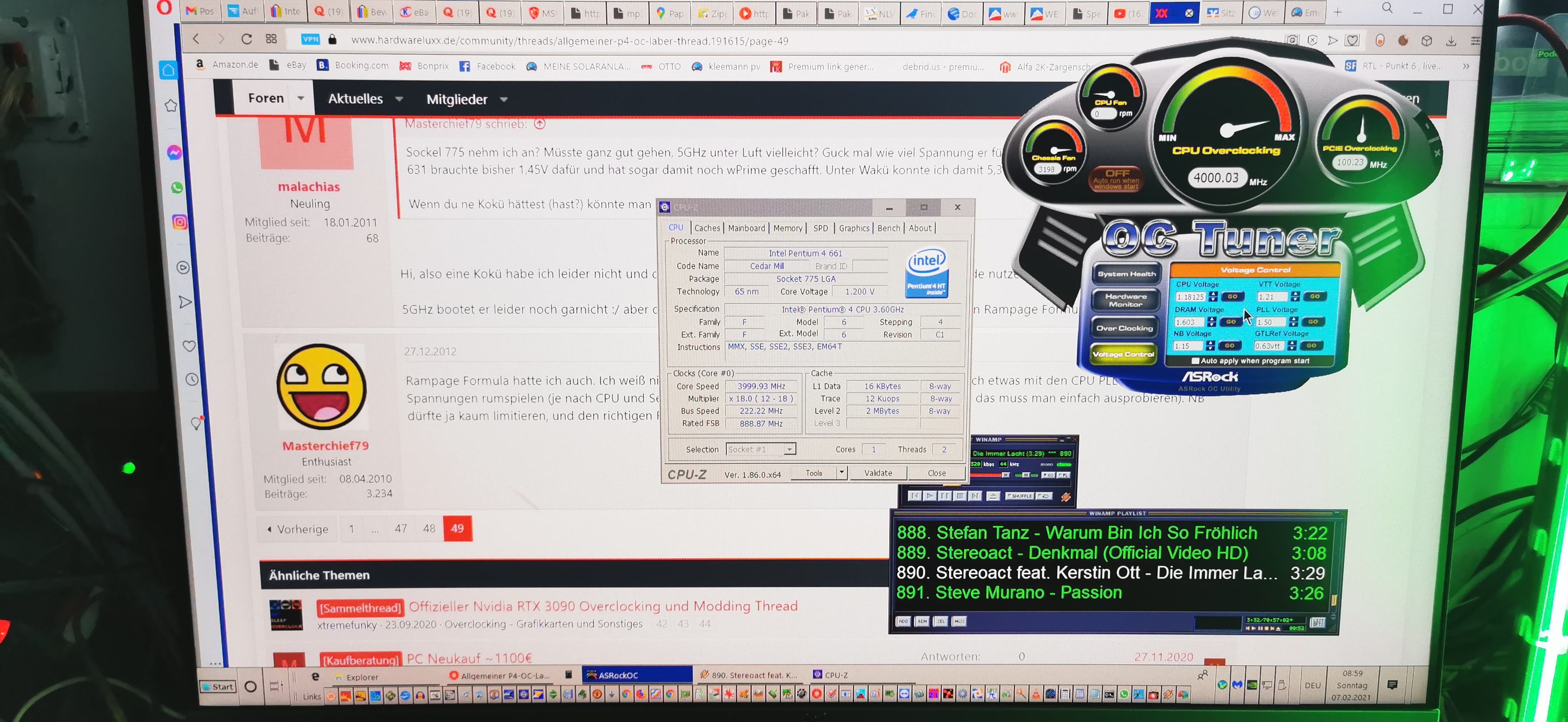The image size is (1568, 722).
Task: Open the notification center icon
Action: point(1392,685)
